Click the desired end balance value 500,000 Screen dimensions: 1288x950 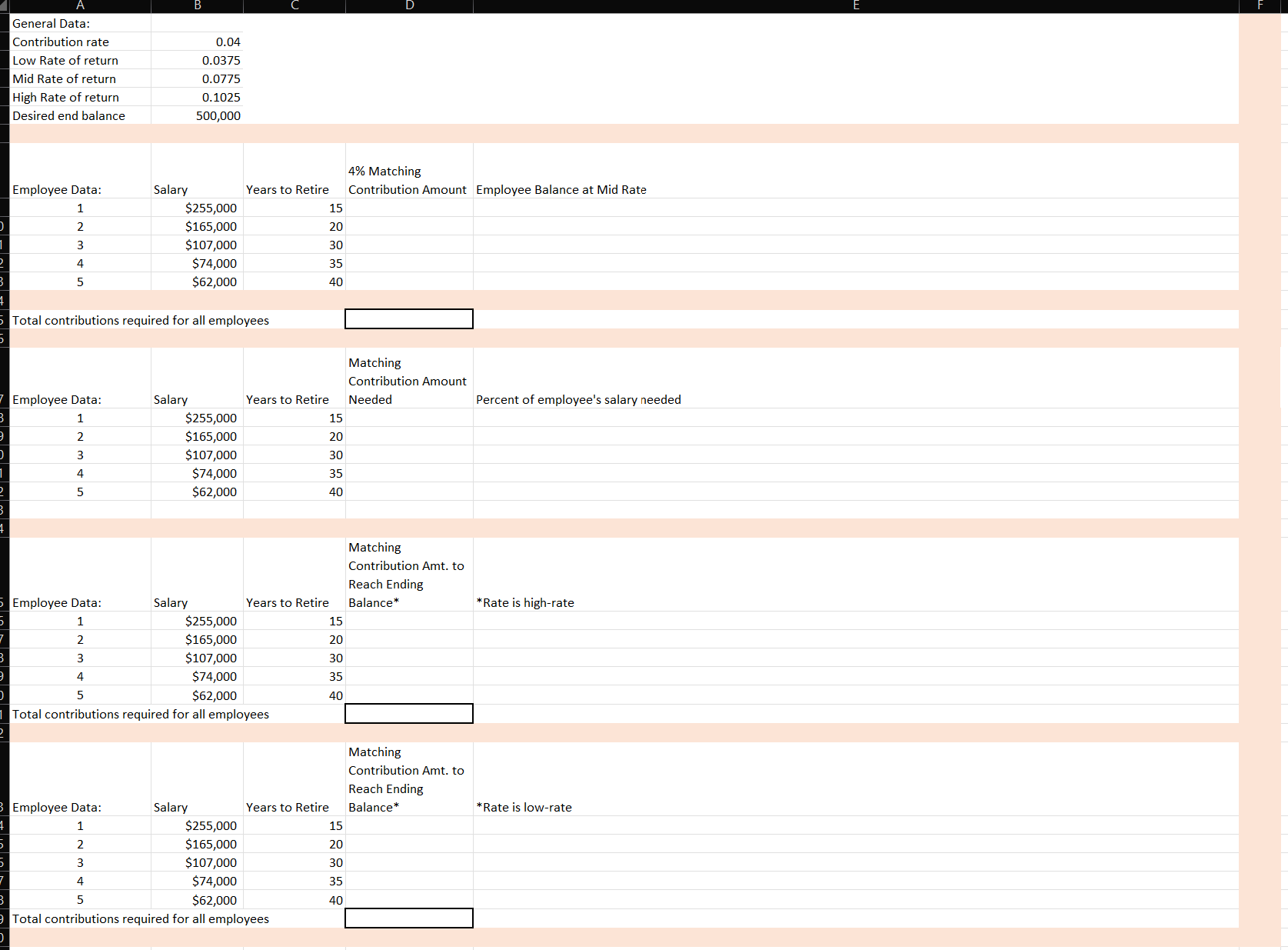(197, 115)
